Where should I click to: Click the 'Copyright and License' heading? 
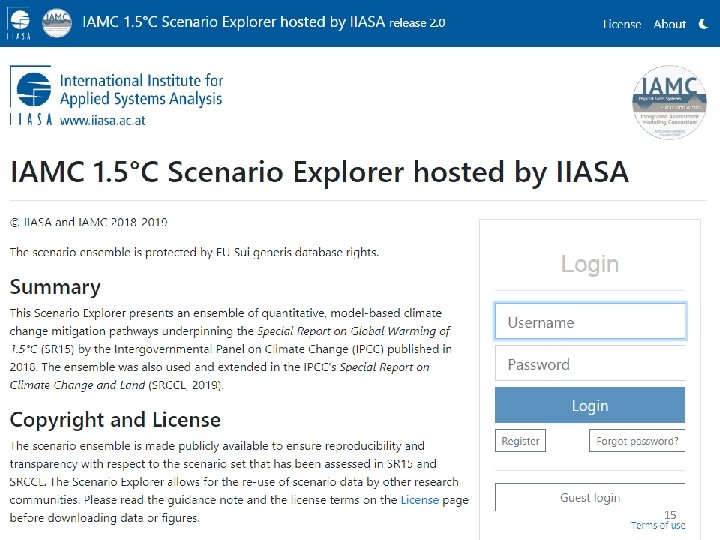point(115,420)
